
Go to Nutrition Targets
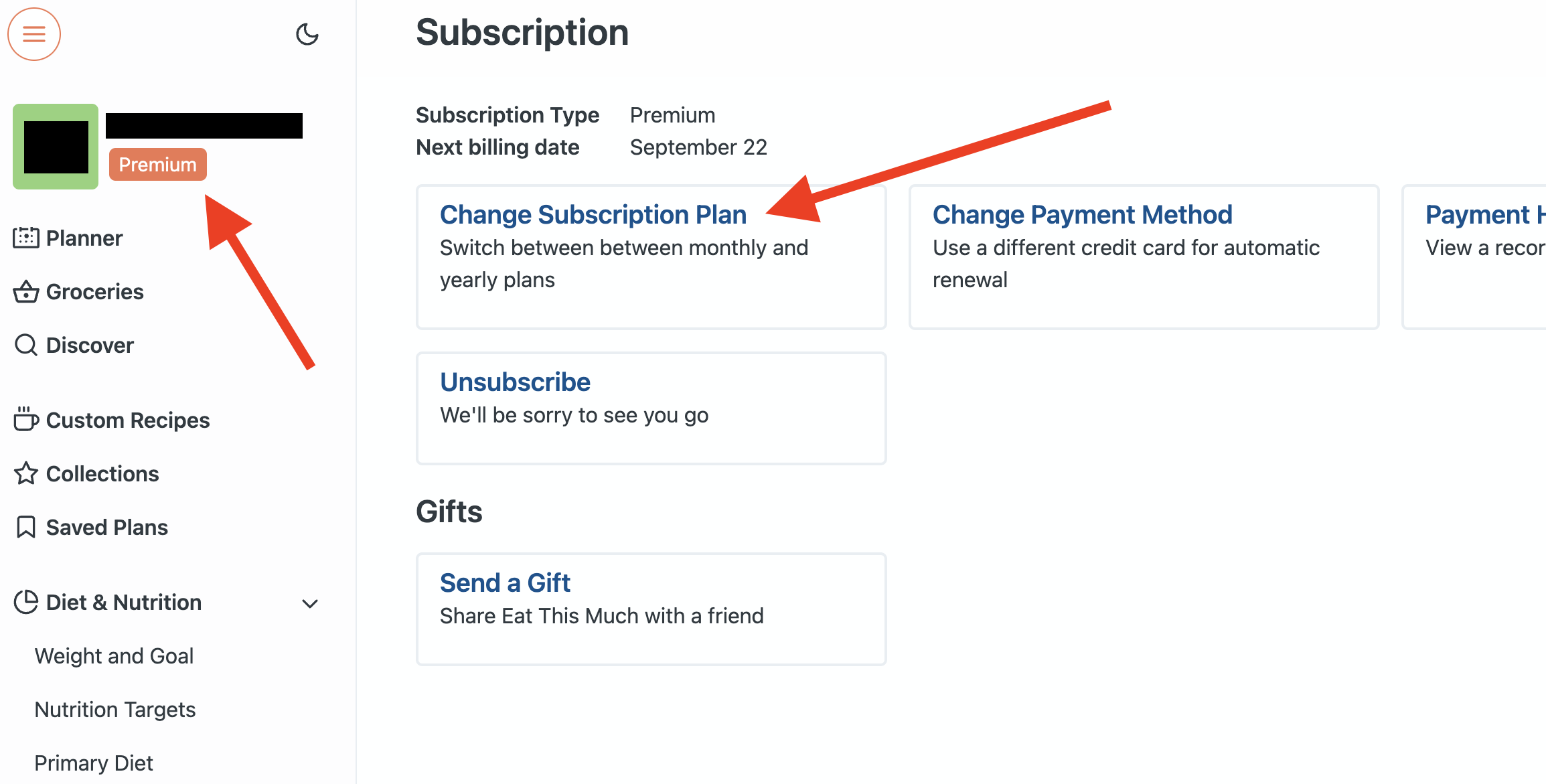115,710
